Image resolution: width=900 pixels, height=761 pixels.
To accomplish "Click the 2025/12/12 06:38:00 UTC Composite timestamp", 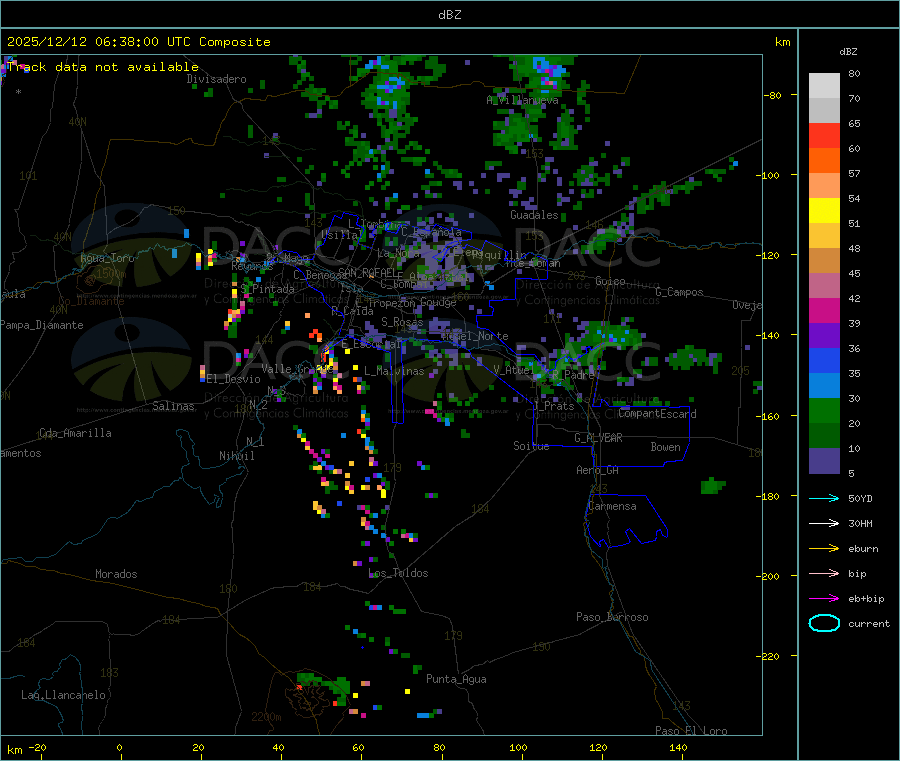I will tap(138, 42).
